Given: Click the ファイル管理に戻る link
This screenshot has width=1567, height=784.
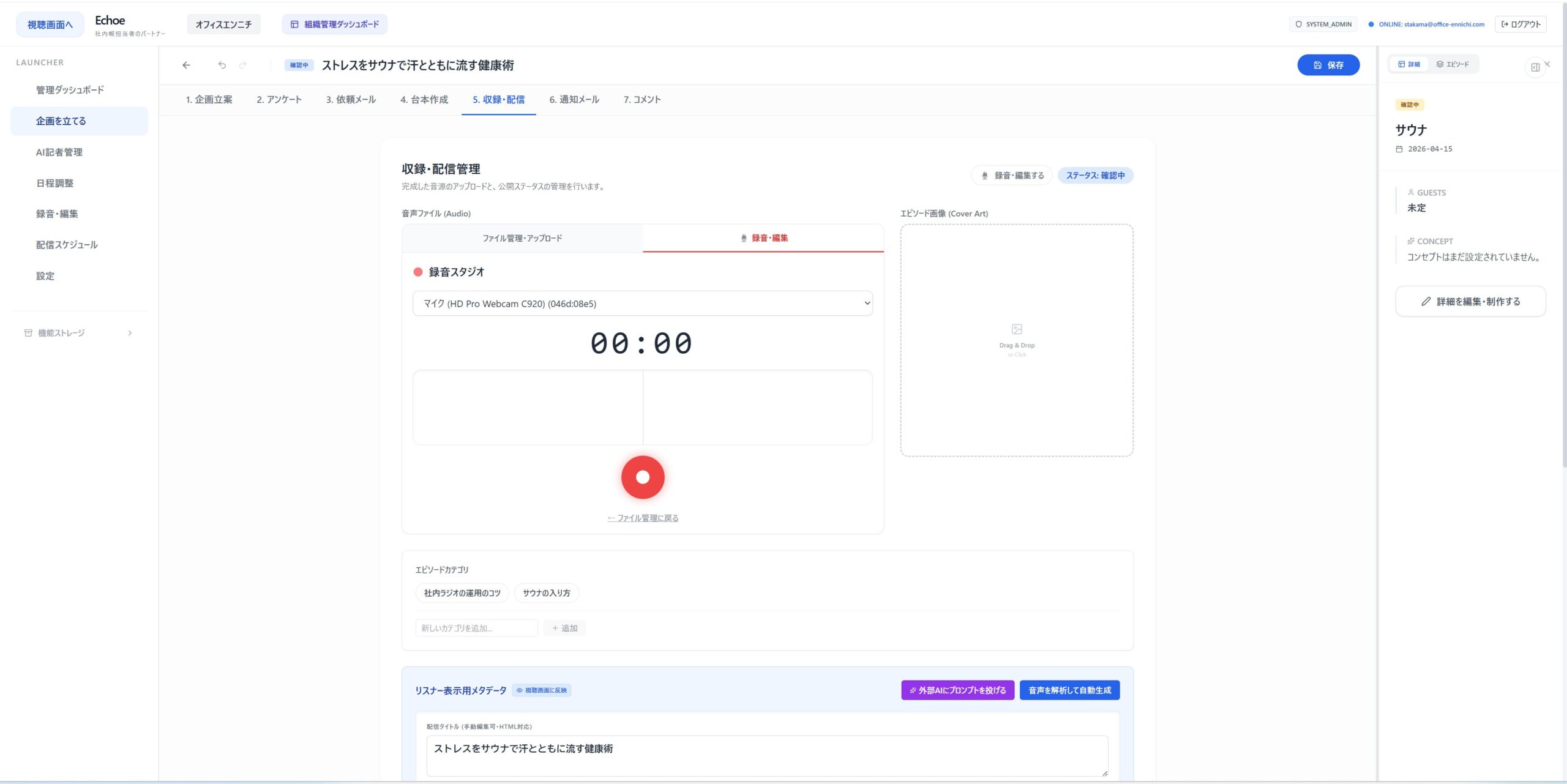Looking at the screenshot, I should pyautogui.click(x=643, y=518).
